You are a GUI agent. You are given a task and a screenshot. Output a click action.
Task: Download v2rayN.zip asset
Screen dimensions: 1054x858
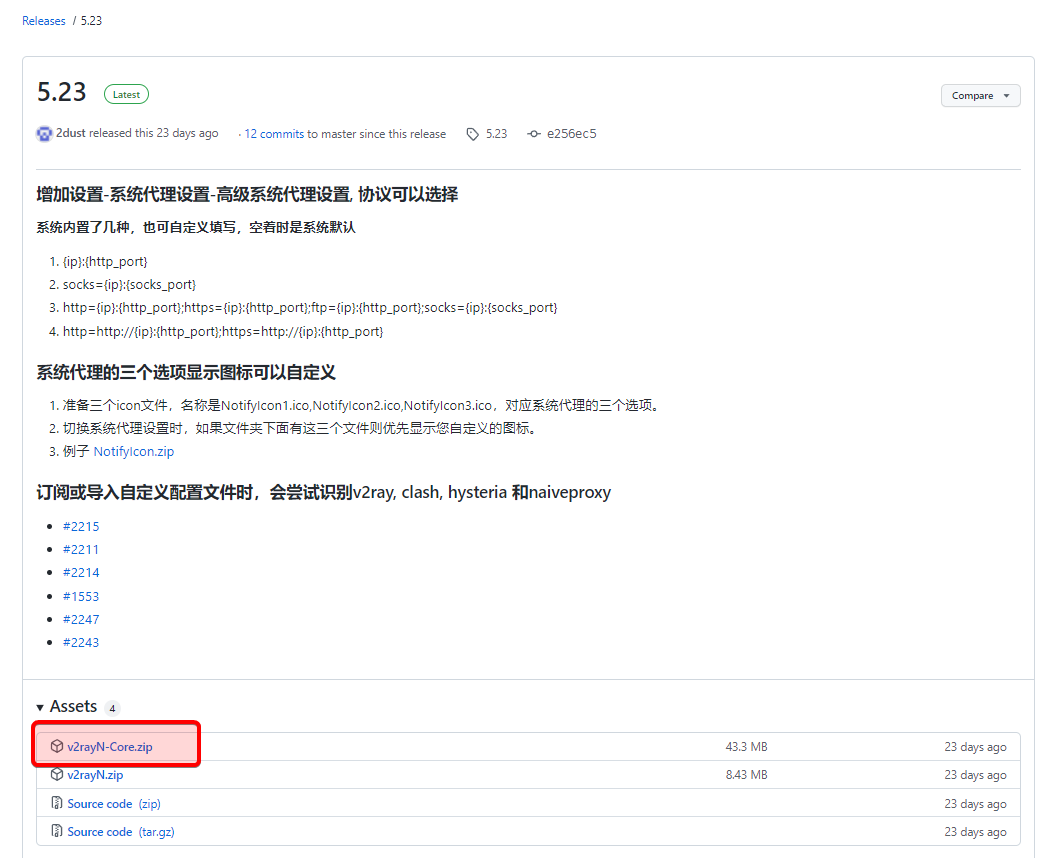[96, 775]
